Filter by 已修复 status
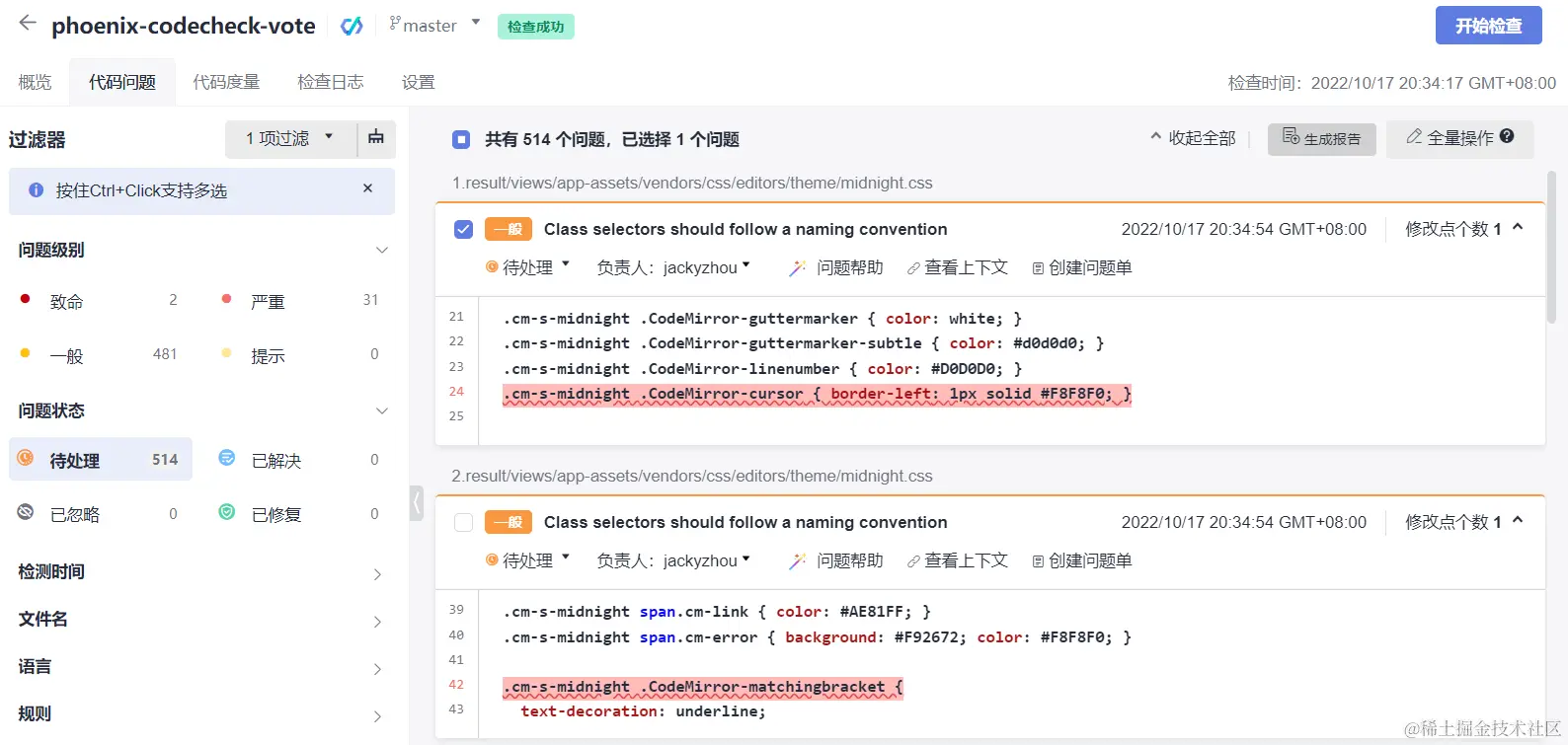Viewport: 1568px width, 745px height. click(x=300, y=514)
